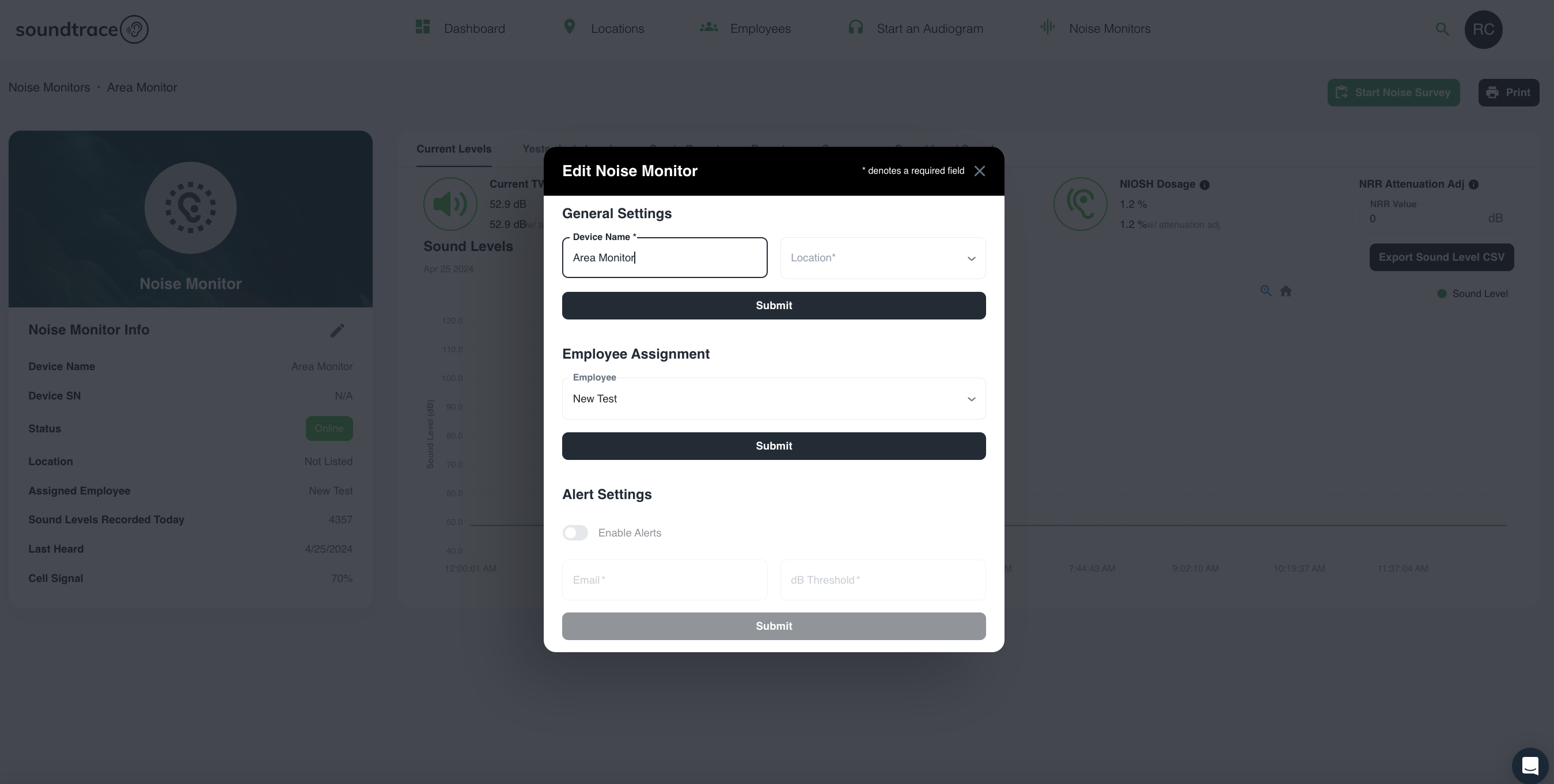Screen dimensions: 1554x784
Task: Click the chart home reset icon
Action: point(1286,291)
